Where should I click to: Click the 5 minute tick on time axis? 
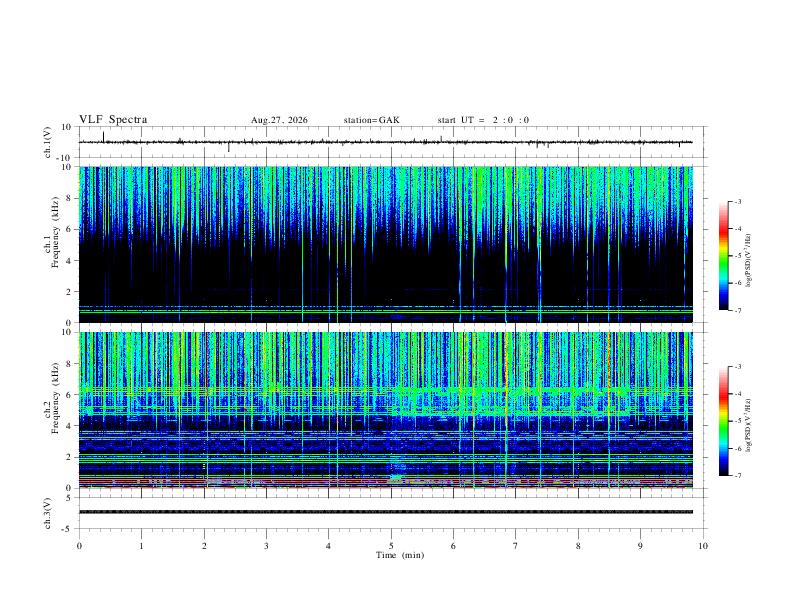391,546
